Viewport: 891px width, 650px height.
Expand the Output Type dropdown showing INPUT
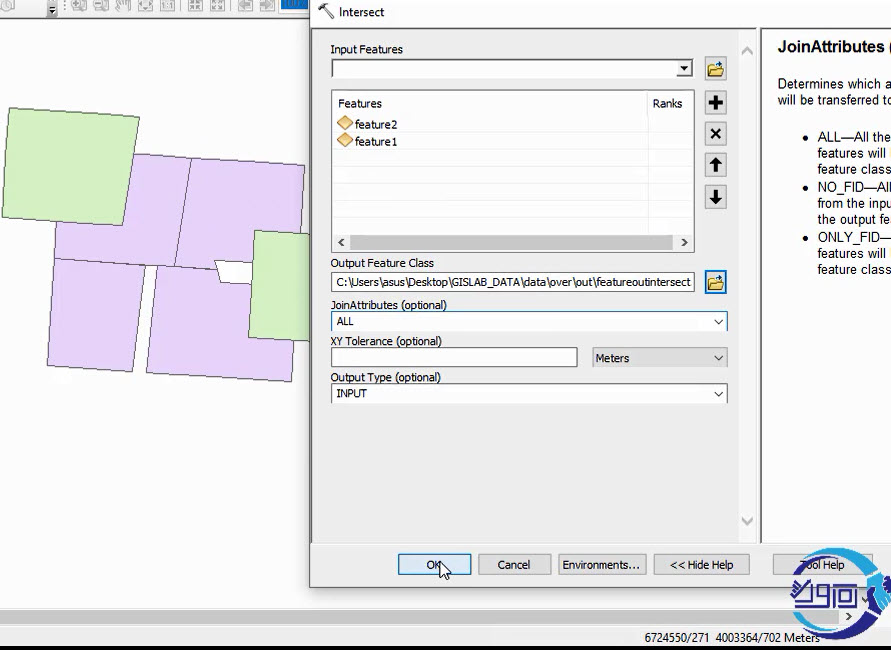(x=718, y=394)
